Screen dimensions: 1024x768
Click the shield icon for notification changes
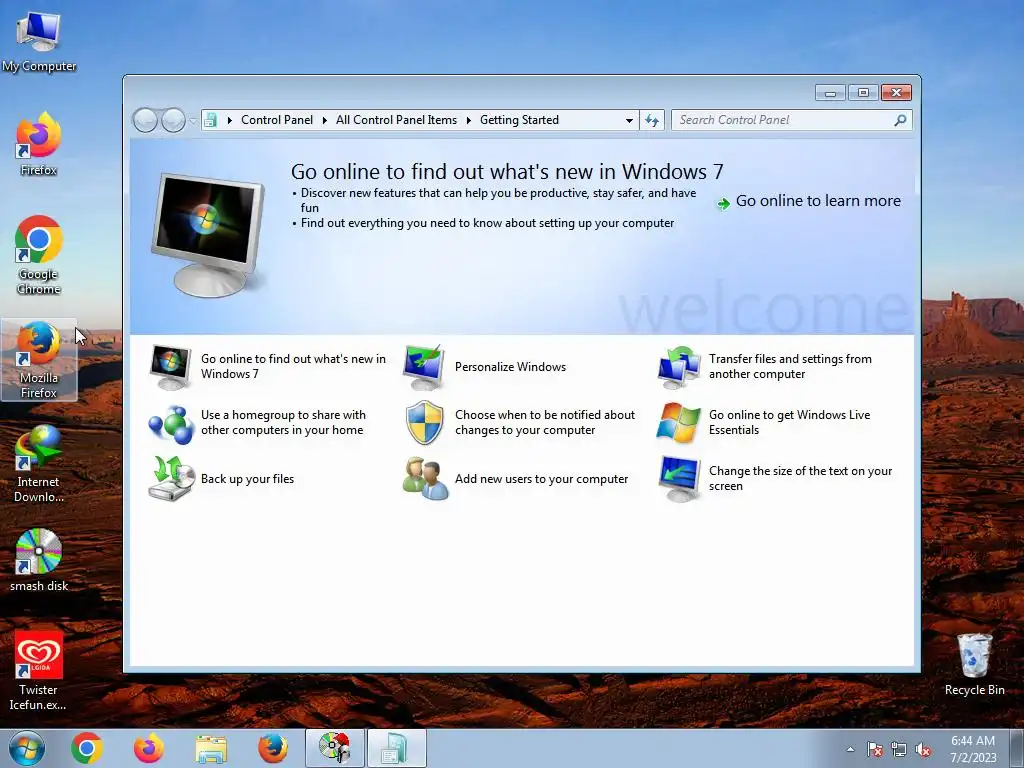424,423
